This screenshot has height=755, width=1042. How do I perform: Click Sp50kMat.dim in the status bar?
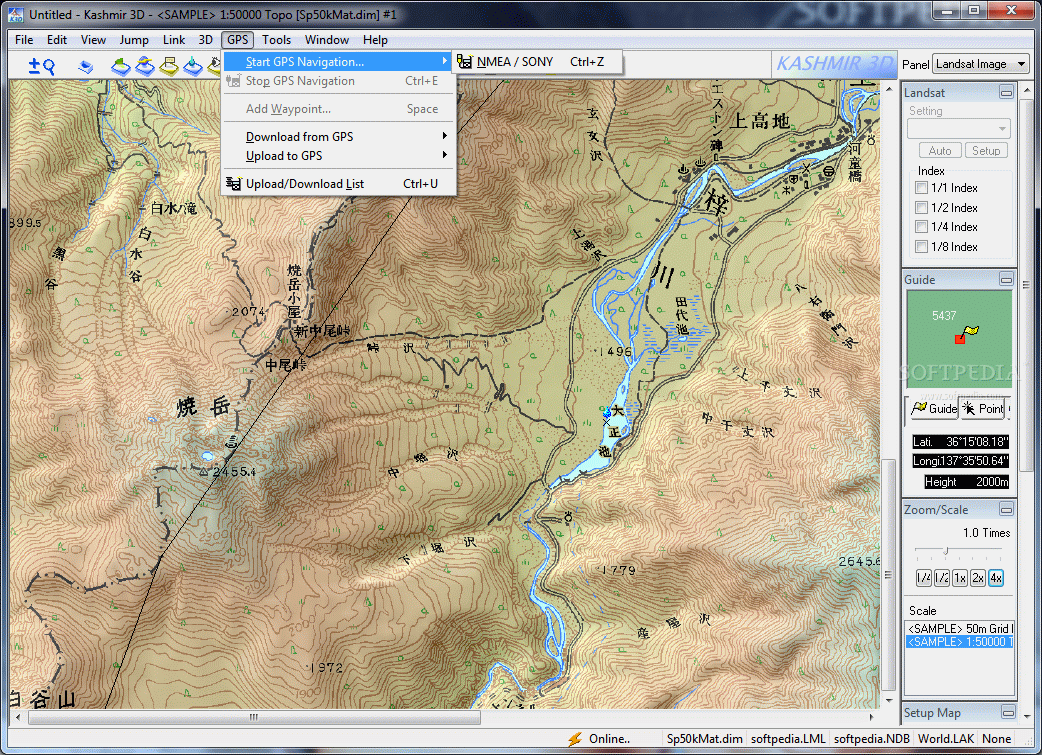coord(704,738)
